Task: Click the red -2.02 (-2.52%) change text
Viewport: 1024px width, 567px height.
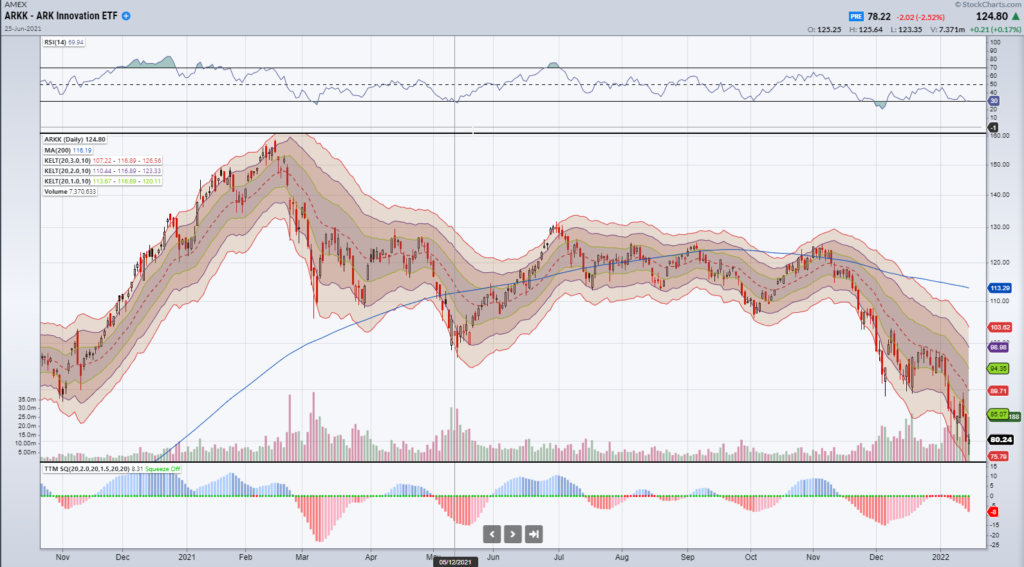Action: (x=921, y=17)
